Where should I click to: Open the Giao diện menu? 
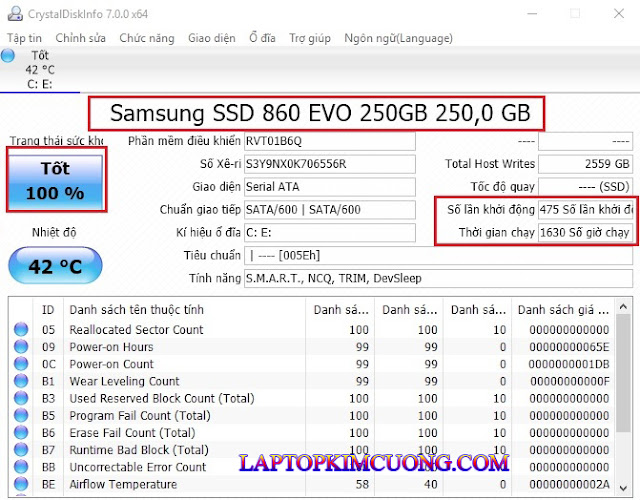coord(211,38)
